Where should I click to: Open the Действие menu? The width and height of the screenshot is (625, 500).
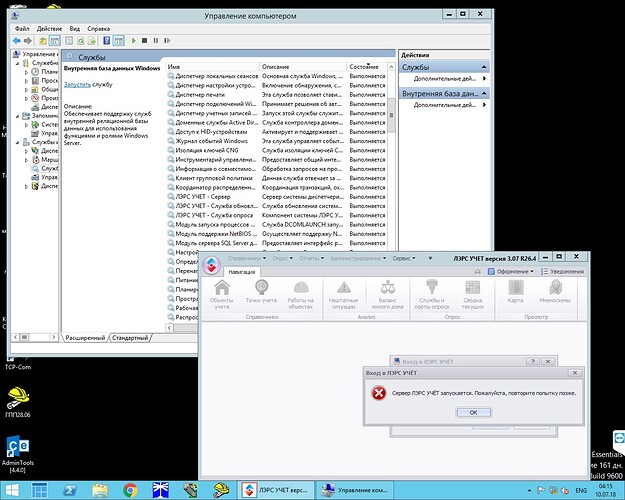(49, 29)
